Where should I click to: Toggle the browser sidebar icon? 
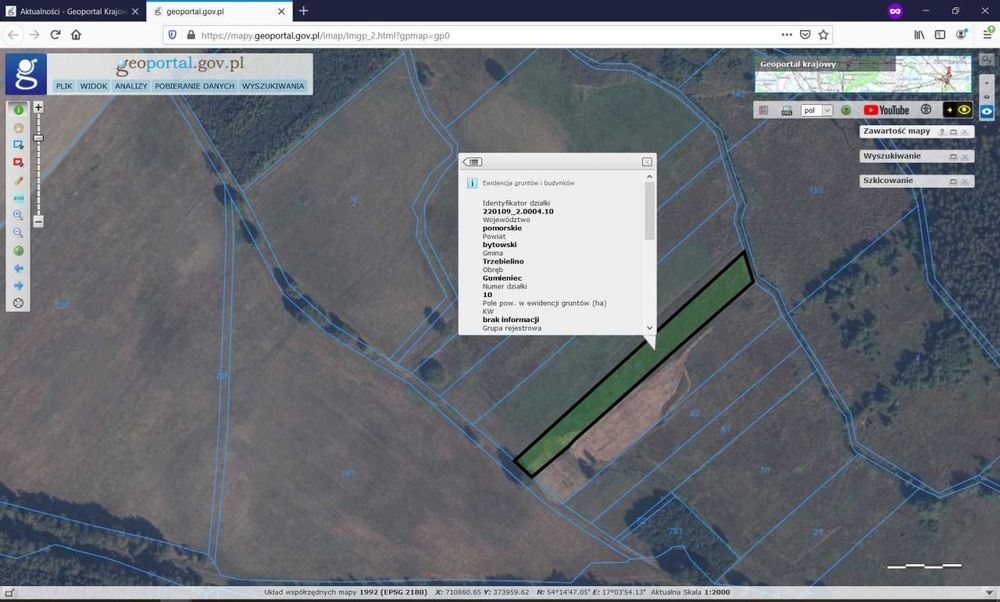tap(940, 35)
